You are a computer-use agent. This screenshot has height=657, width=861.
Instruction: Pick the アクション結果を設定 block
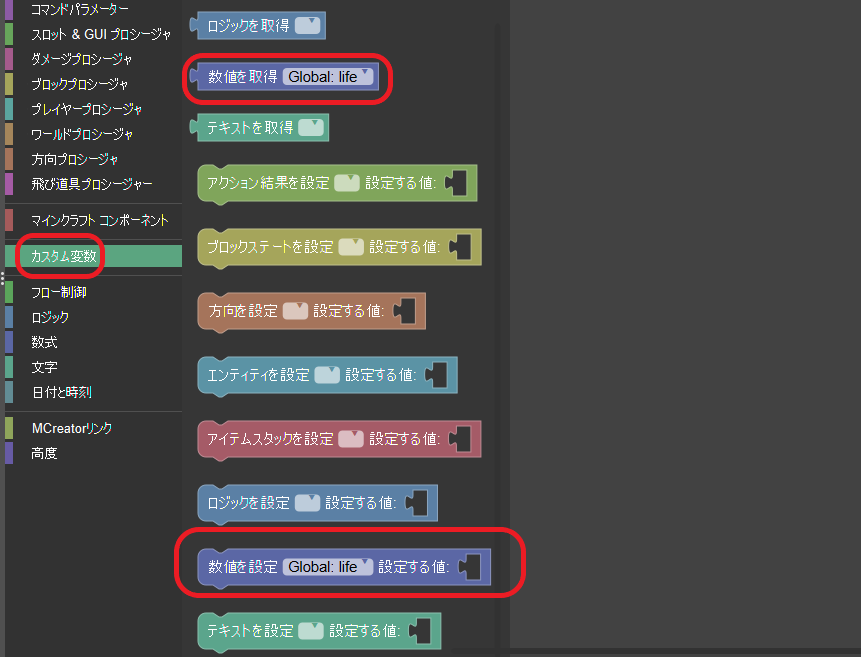point(337,184)
